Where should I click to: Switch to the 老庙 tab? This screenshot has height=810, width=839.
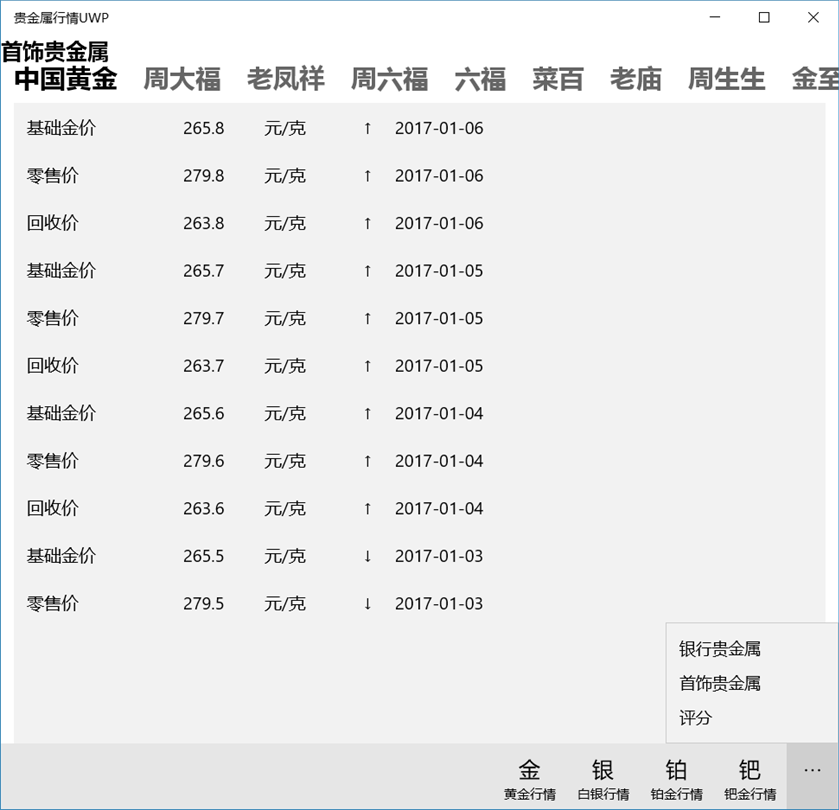(636, 79)
